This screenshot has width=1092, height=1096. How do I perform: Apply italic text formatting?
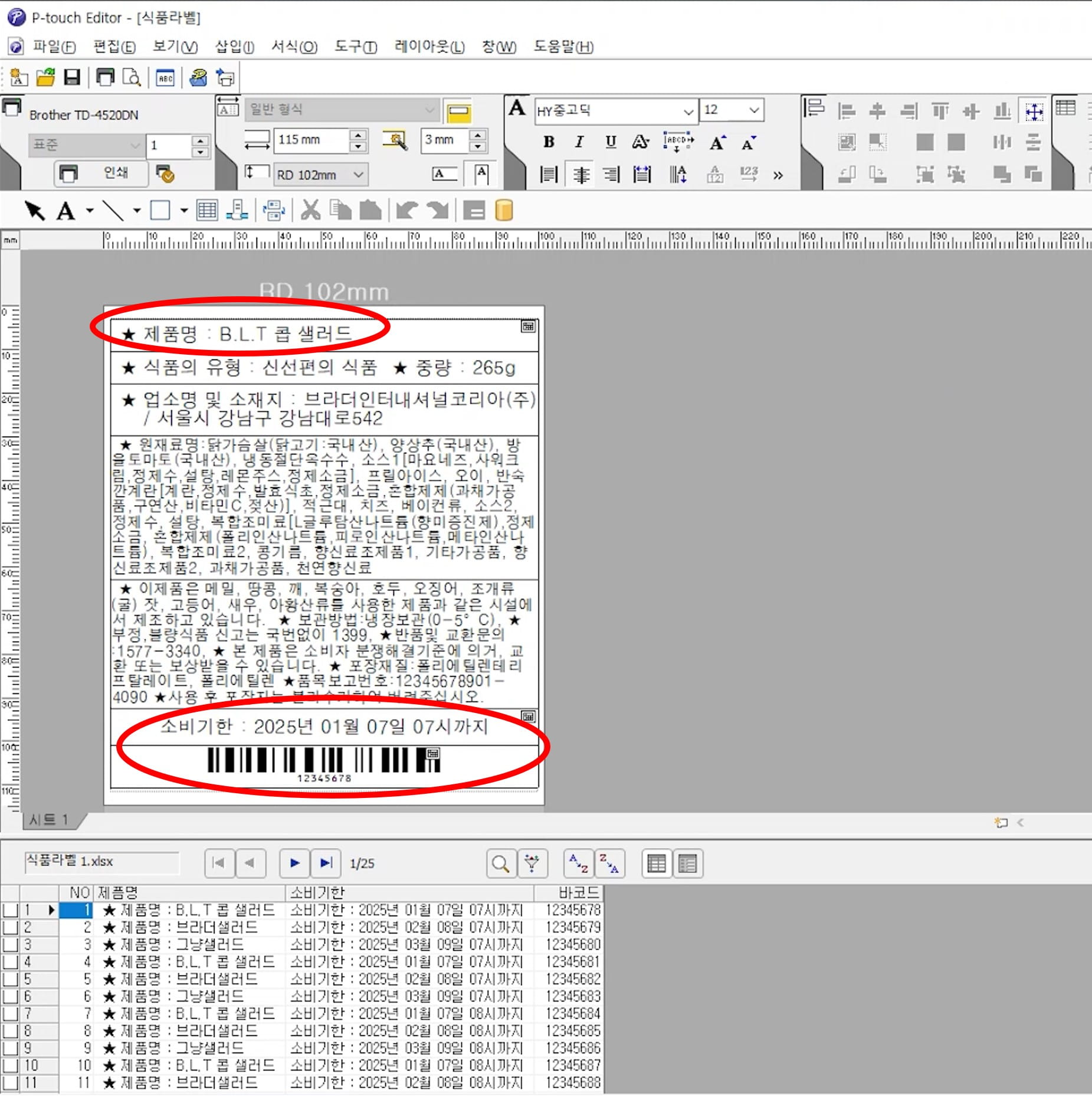579,142
